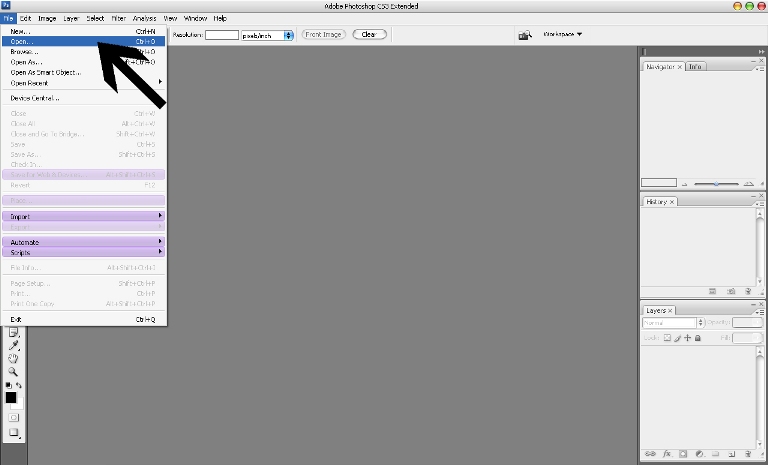
Task: Create new adjustment layer half-circle icon
Action: click(699, 454)
